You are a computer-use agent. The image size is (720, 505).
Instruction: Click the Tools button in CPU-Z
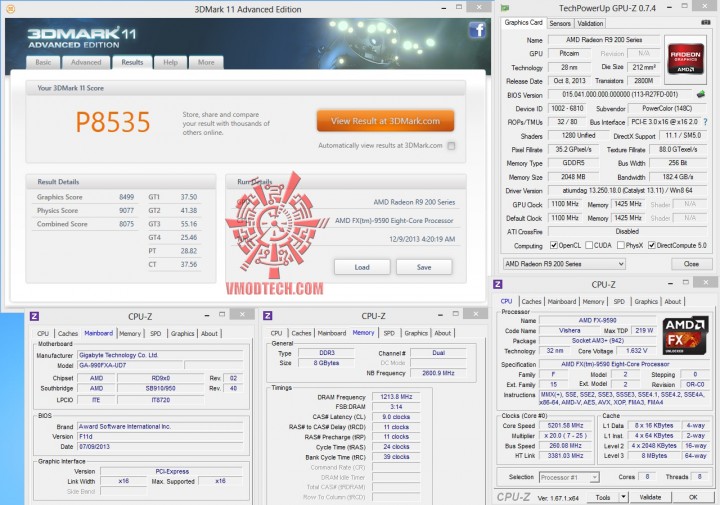pos(602,497)
